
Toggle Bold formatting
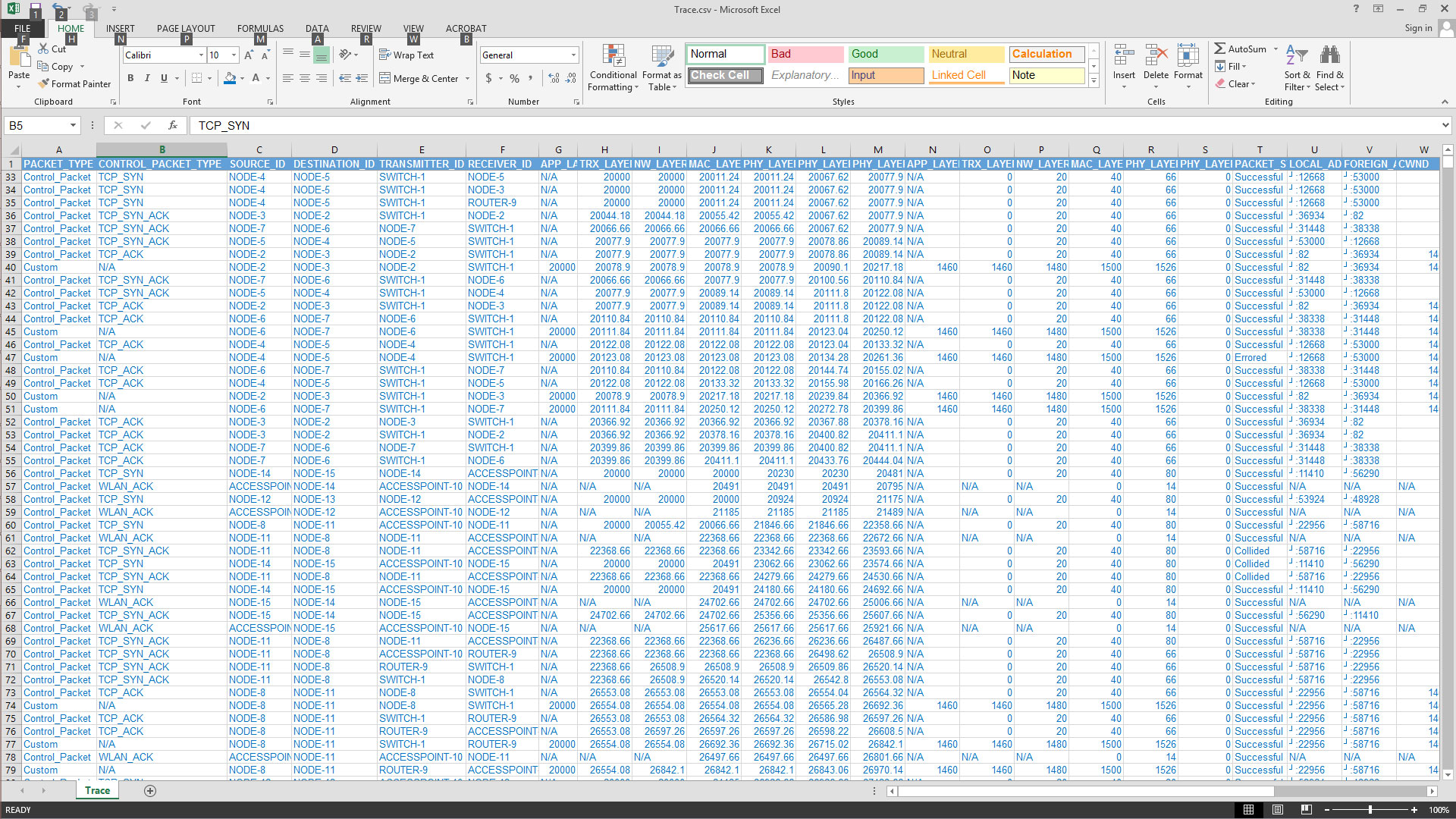[130, 78]
